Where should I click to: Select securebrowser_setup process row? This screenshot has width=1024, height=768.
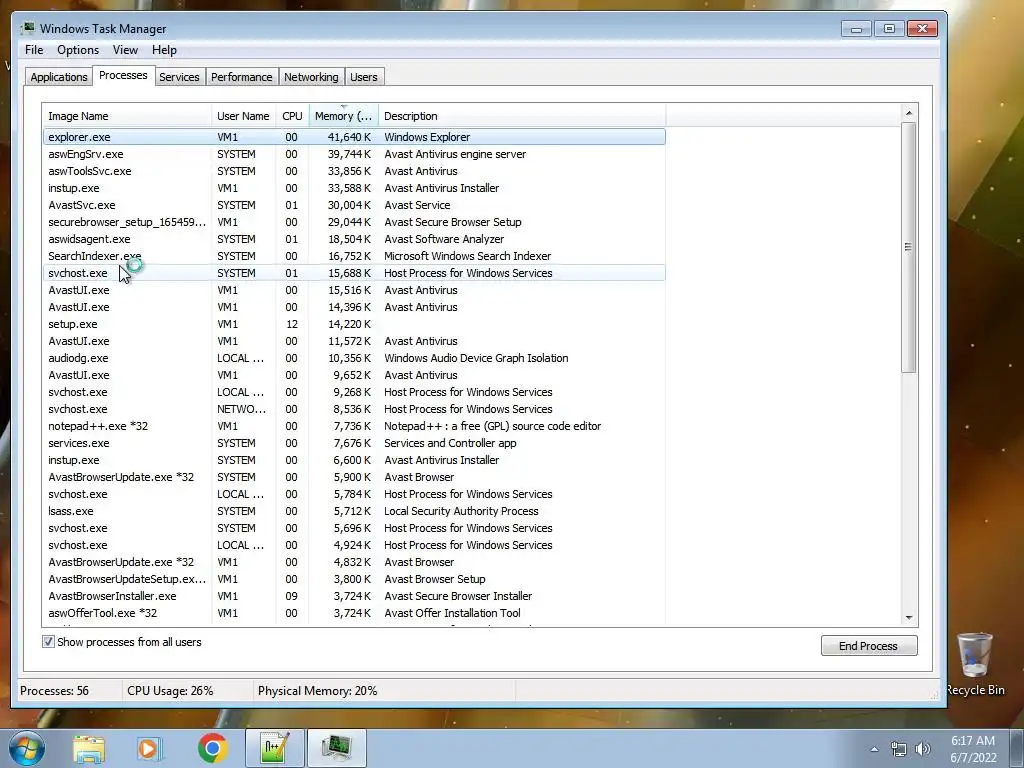(x=354, y=222)
